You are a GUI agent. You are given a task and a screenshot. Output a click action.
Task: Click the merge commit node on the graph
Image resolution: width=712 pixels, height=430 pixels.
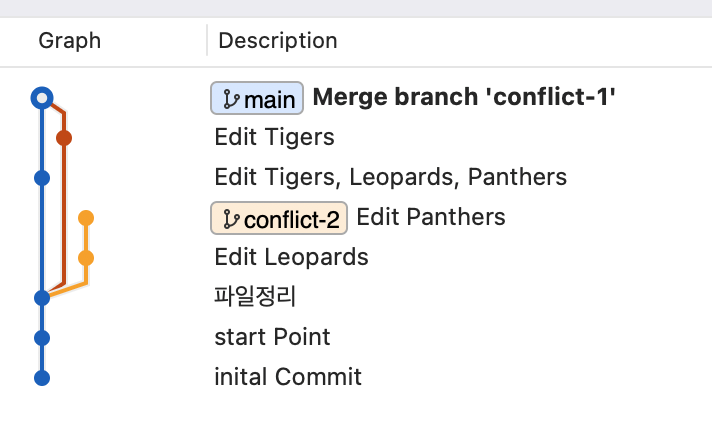pyautogui.click(x=42, y=98)
